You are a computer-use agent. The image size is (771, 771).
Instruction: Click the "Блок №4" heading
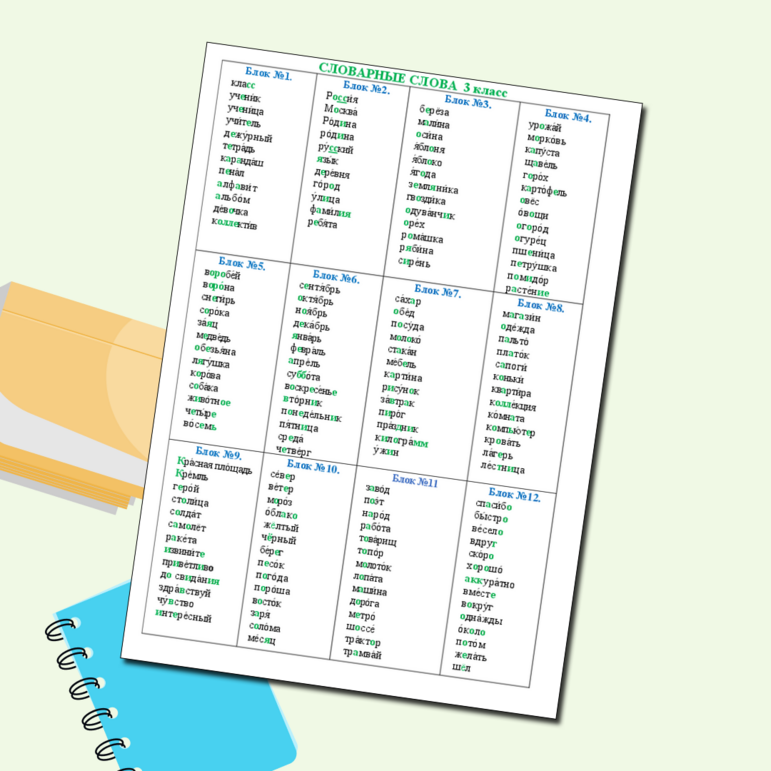point(568,116)
